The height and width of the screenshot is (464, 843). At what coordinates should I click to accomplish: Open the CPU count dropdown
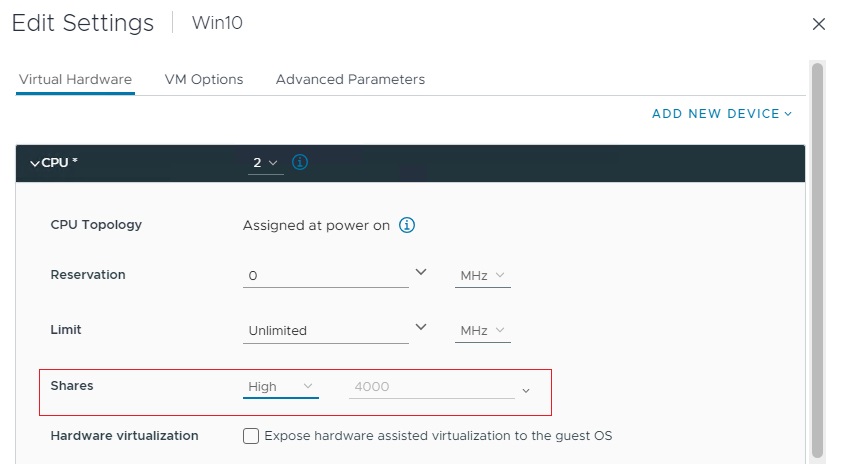tap(265, 162)
